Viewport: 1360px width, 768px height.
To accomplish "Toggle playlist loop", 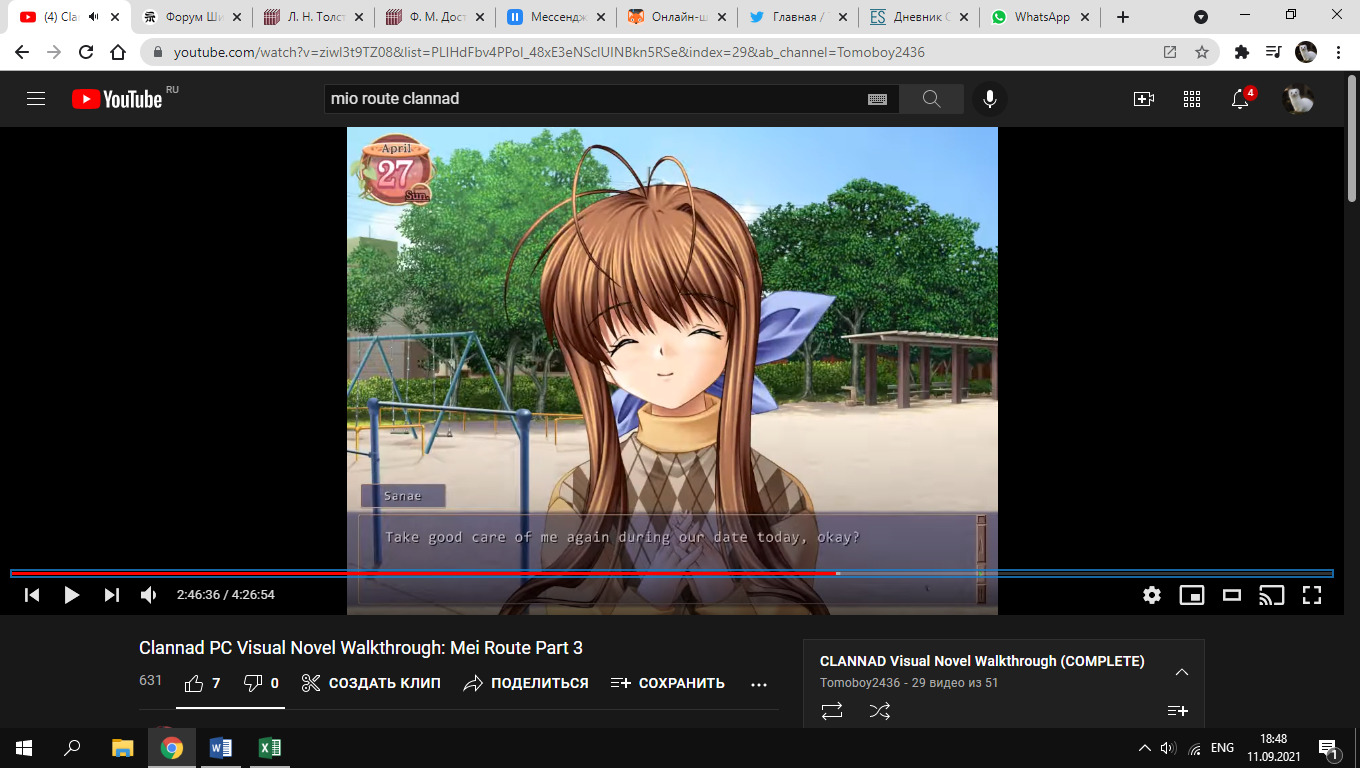I will [832, 711].
